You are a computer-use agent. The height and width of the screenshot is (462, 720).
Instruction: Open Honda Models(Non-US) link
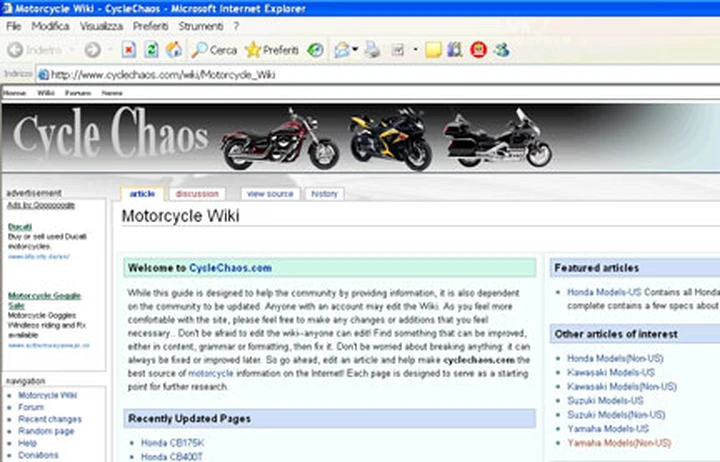point(615,358)
